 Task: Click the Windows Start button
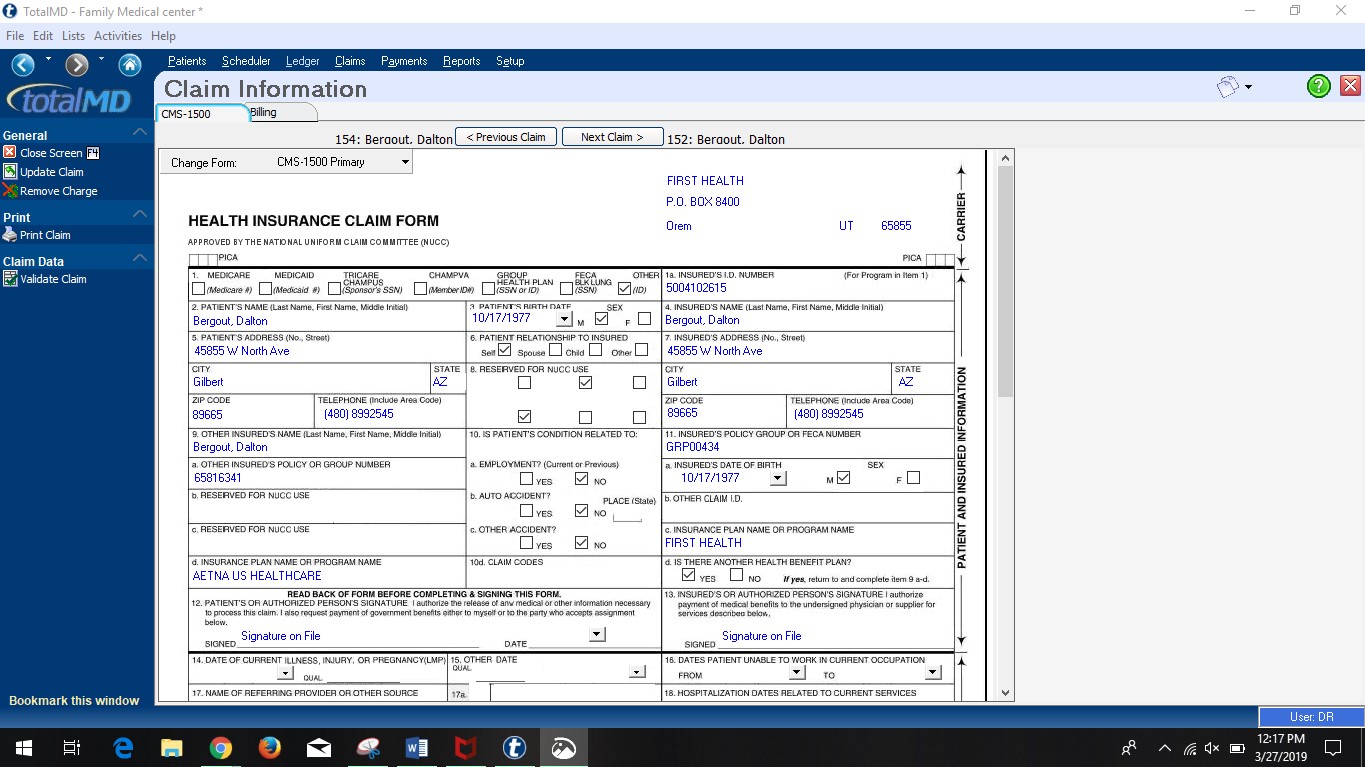pos(24,747)
